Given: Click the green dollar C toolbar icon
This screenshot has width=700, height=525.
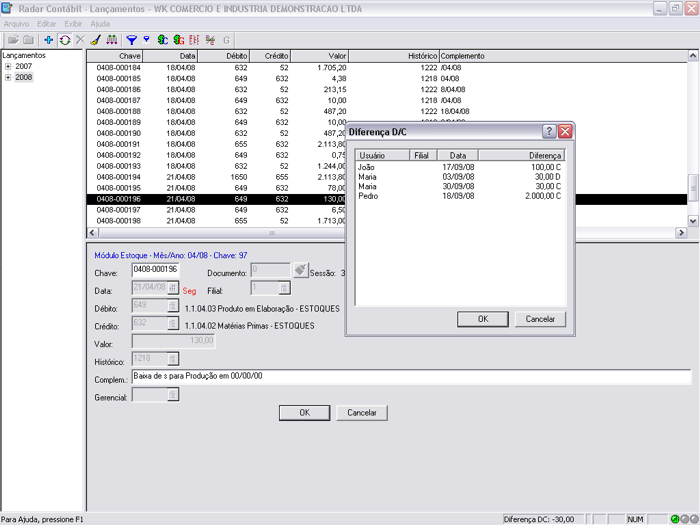Looking at the screenshot, I should [x=162, y=40].
